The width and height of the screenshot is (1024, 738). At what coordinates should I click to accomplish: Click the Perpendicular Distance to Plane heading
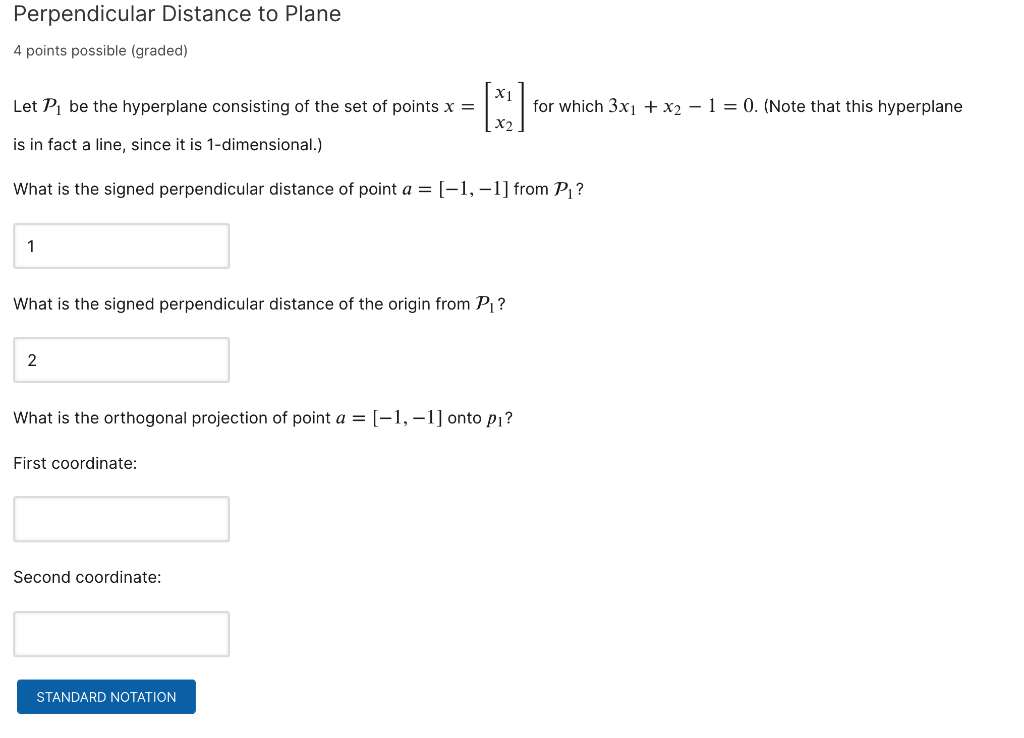[x=177, y=14]
